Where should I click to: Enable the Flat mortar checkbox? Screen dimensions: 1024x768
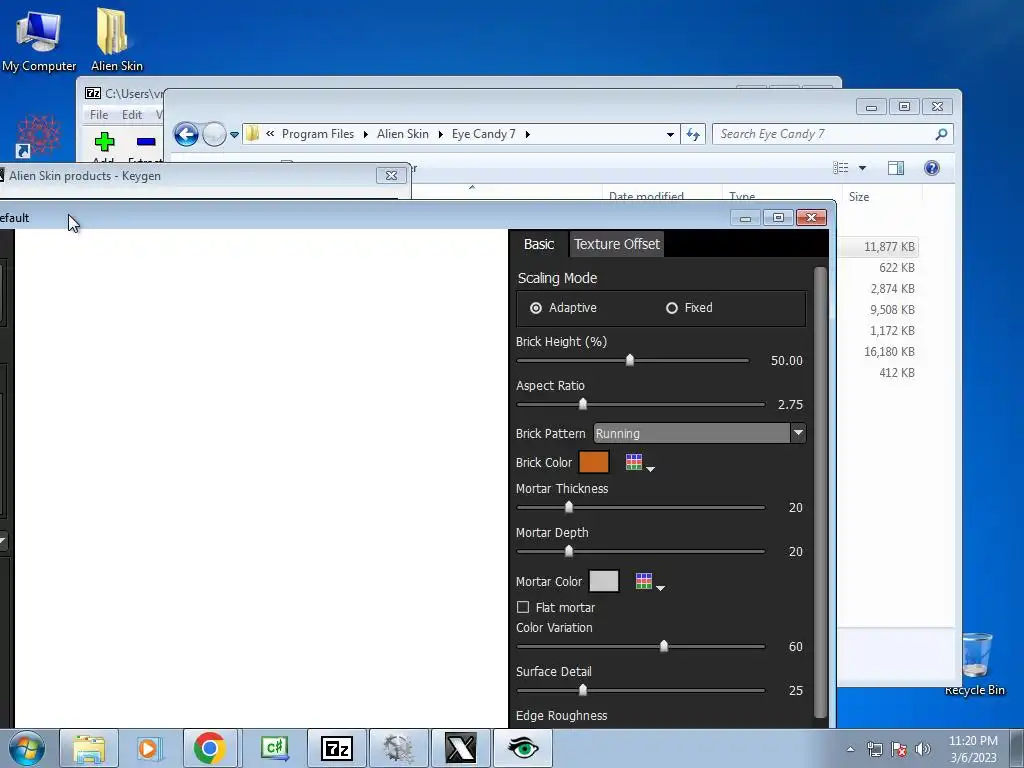tap(523, 607)
